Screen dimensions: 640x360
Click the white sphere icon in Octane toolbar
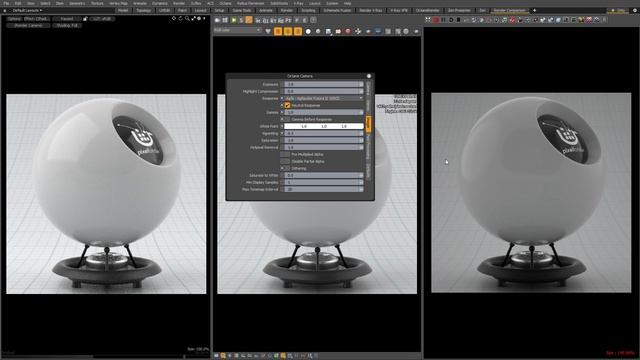[308, 31]
